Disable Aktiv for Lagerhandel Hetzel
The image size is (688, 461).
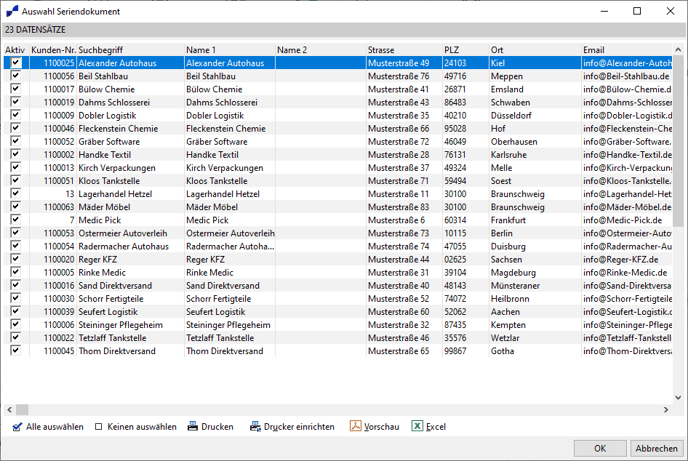tap(15, 193)
